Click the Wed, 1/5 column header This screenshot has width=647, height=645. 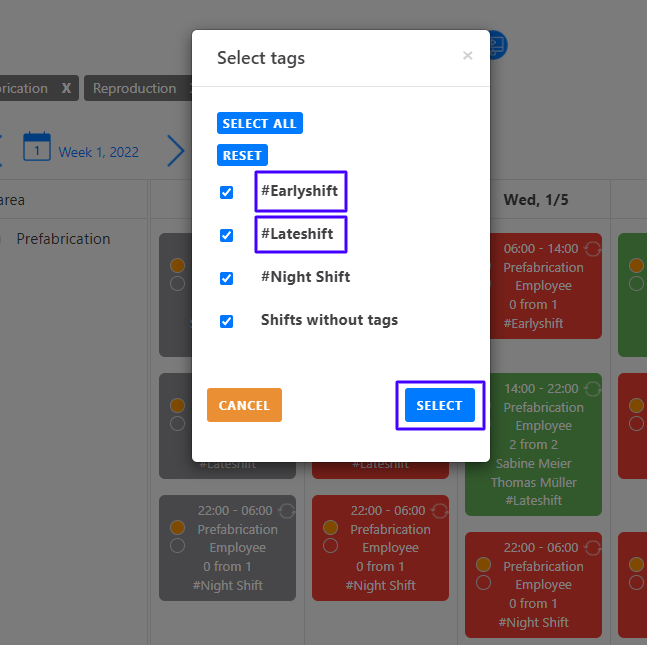point(536,200)
